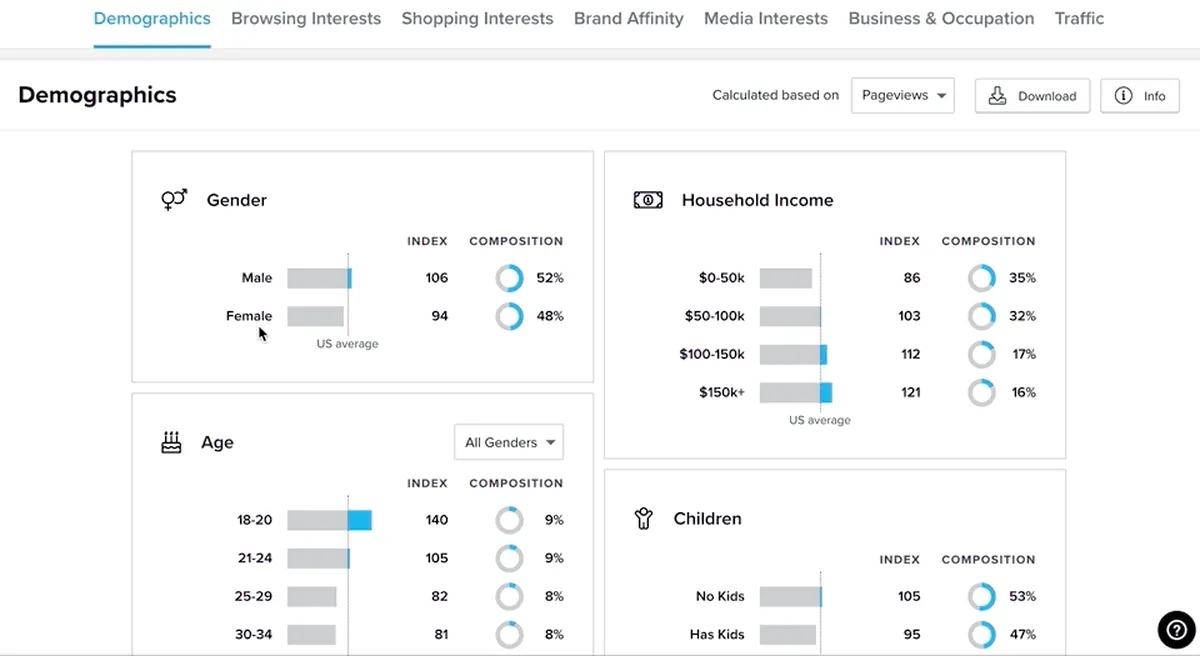Select the Business & Occupation tab

(941, 18)
